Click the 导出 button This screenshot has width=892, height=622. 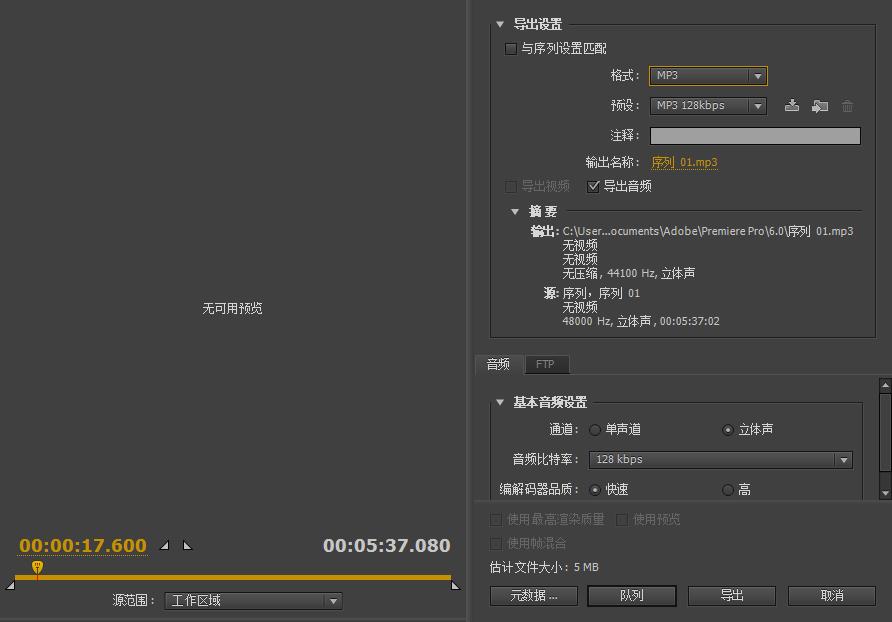(x=733, y=595)
